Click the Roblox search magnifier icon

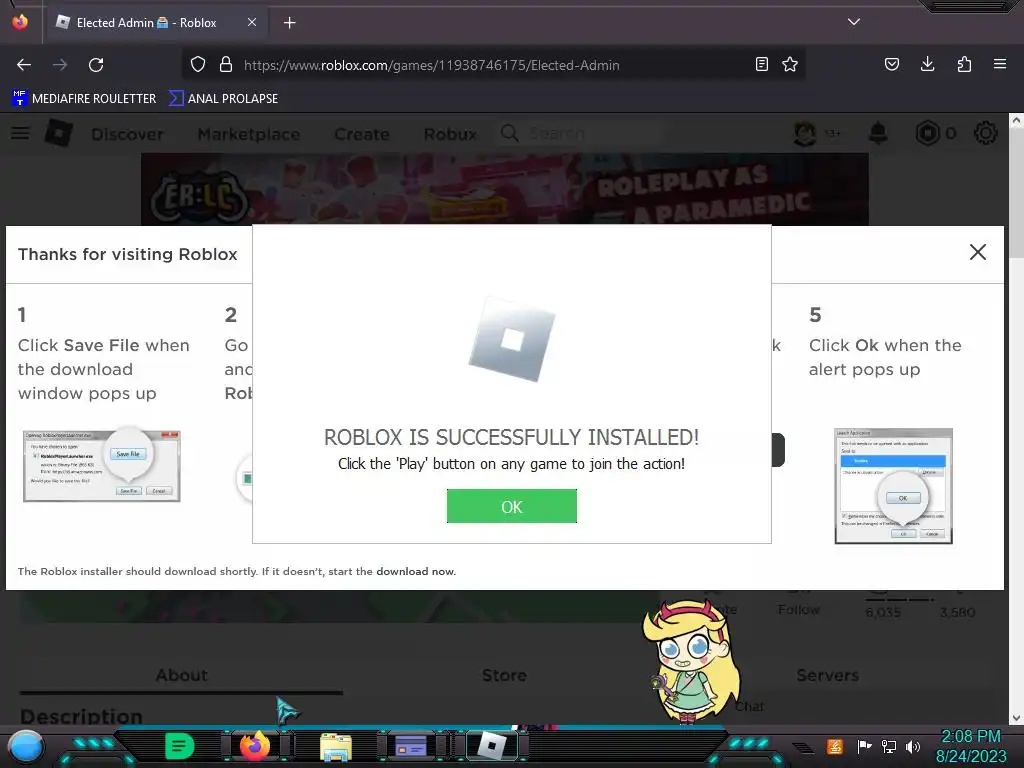[509, 133]
